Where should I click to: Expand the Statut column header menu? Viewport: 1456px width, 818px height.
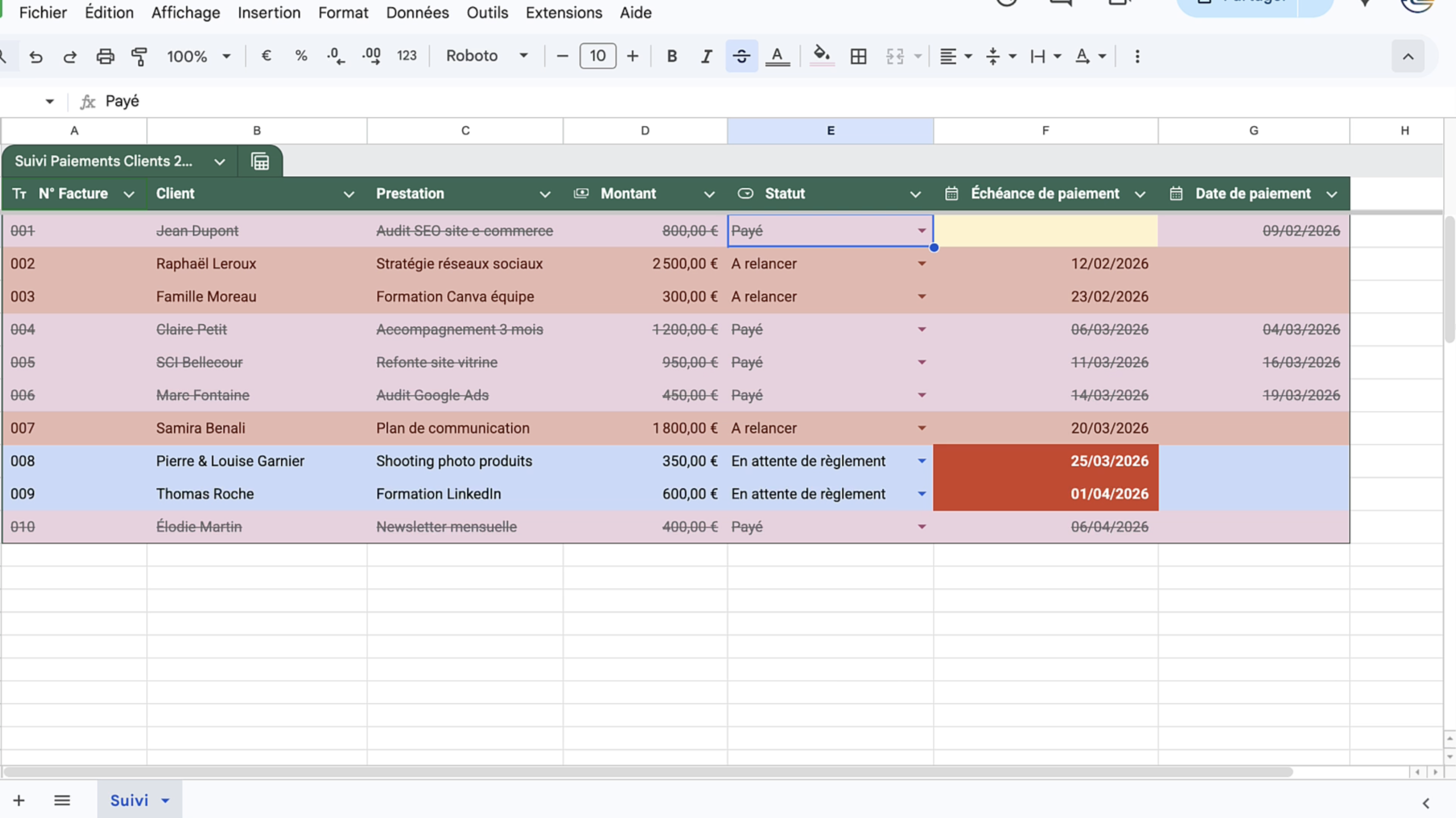pyautogui.click(x=915, y=194)
